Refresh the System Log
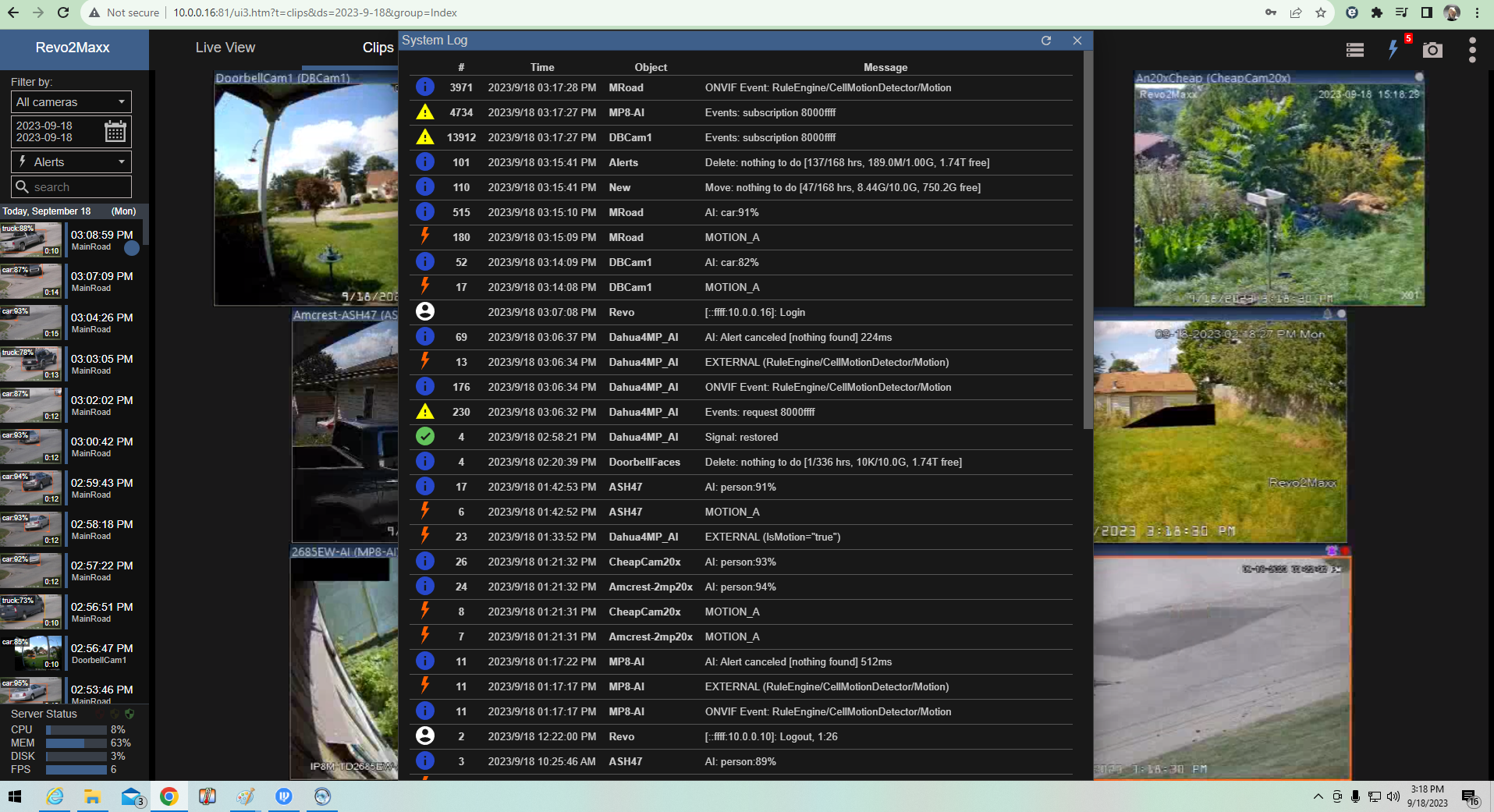Screen dimensions: 1494x812 coord(1046,41)
